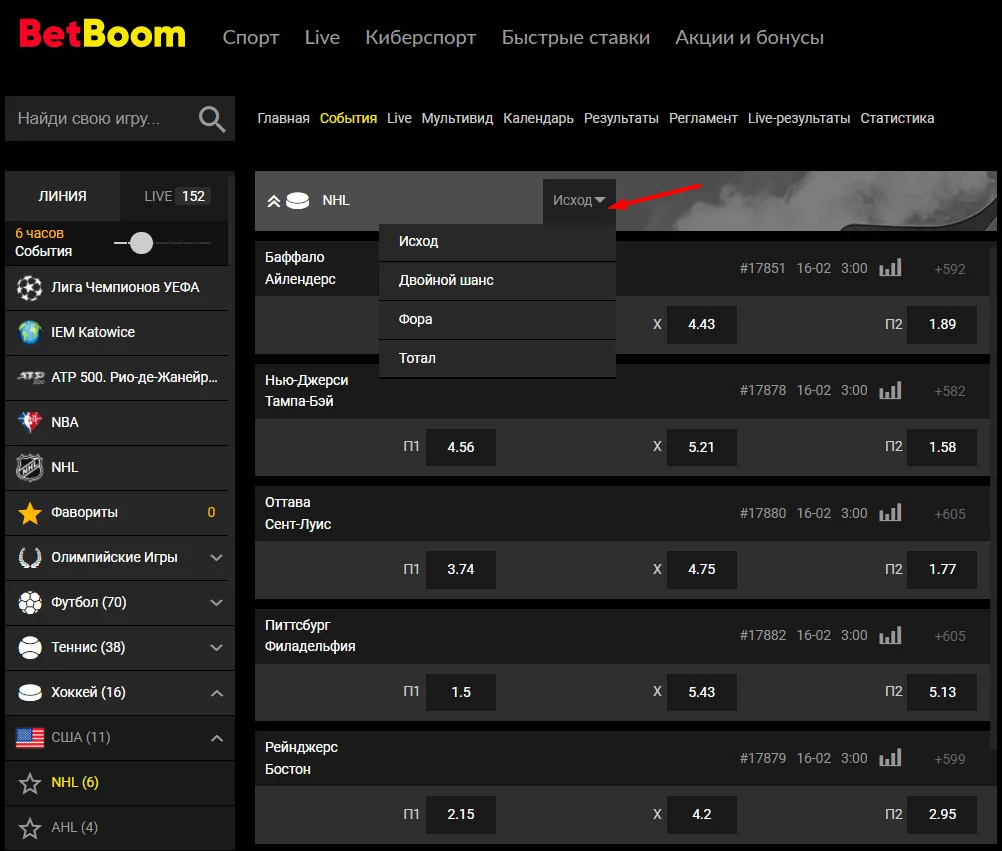Select Исход in the dropdown list

coord(497,242)
